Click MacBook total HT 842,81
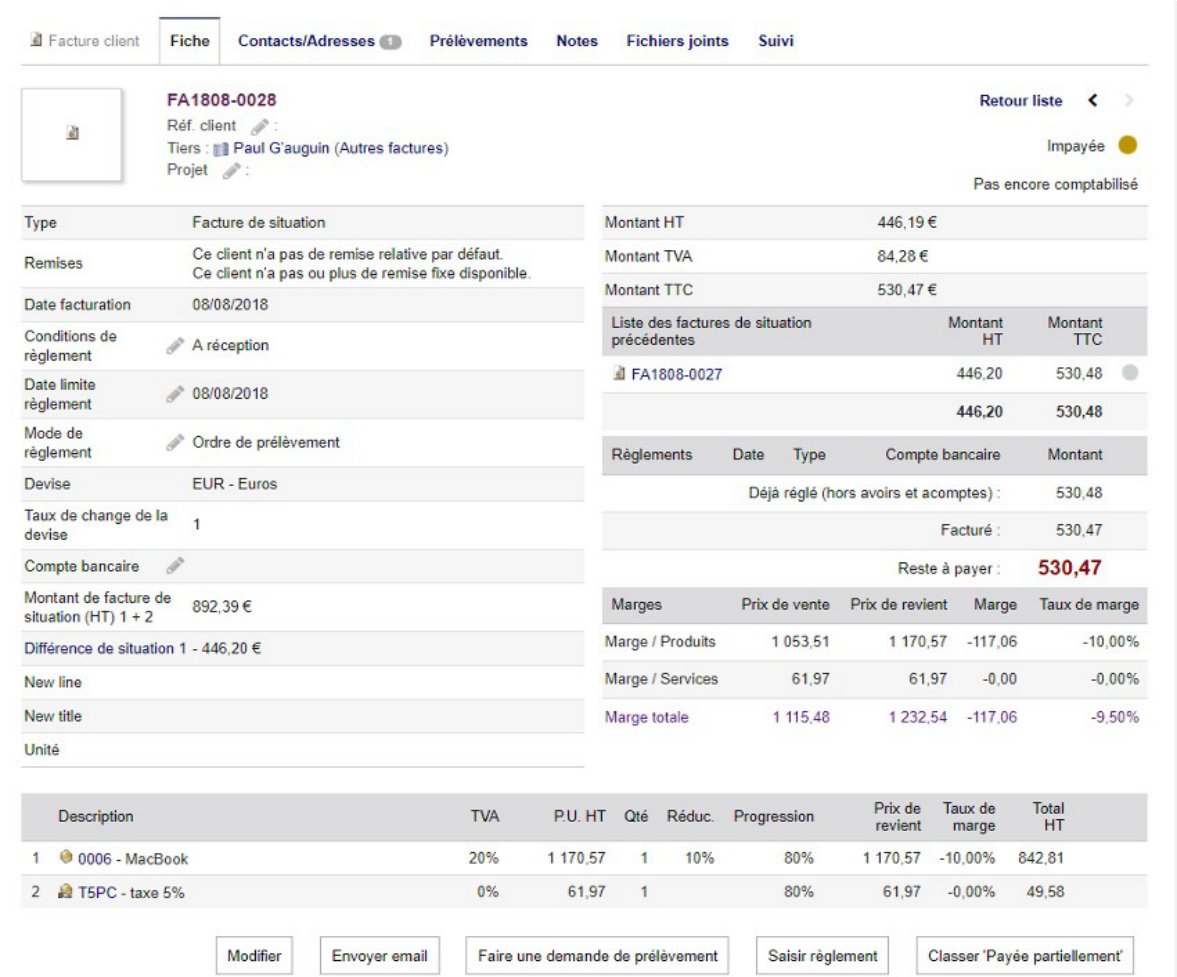This screenshot has width=1177, height=977. (1041, 858)
